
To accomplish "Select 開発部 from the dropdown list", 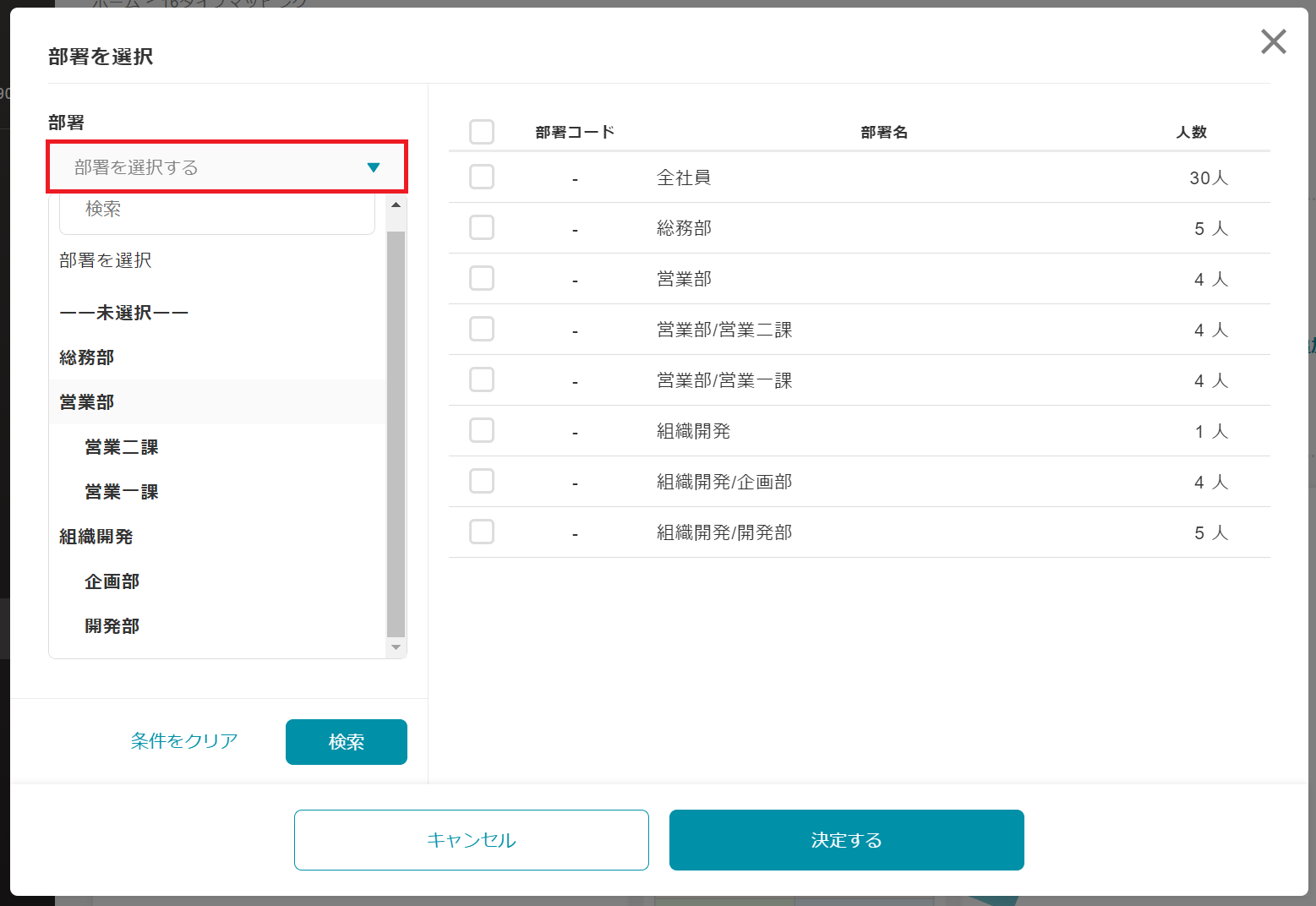I will tap(112, 626).
